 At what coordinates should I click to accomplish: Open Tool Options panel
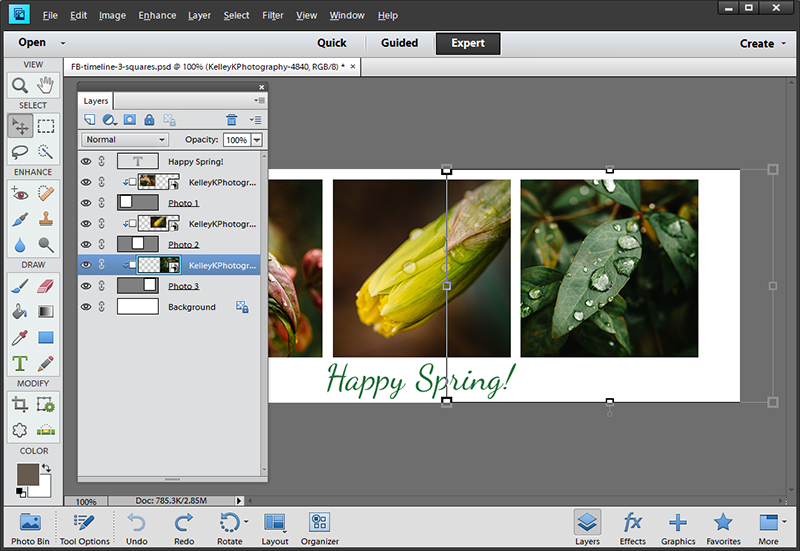85,529
